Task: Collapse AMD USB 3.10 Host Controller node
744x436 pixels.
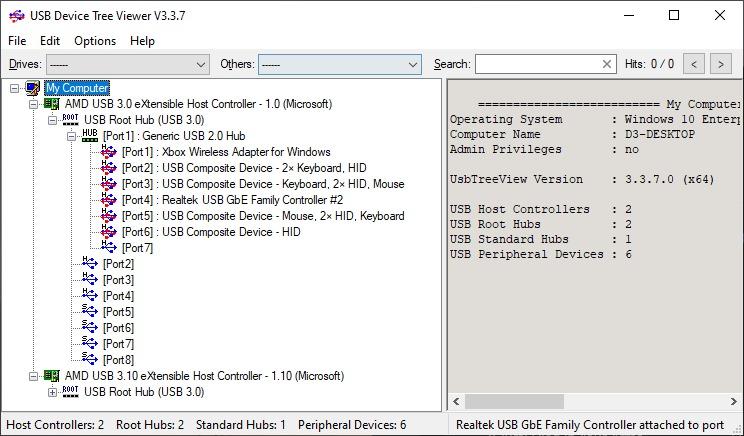Action: [x=33, y=377]
